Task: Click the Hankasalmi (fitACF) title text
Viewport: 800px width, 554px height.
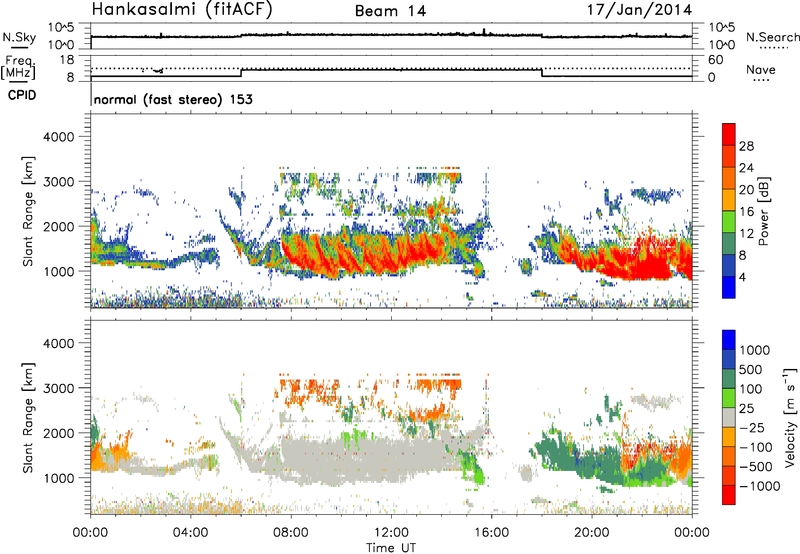Action: 182,9
